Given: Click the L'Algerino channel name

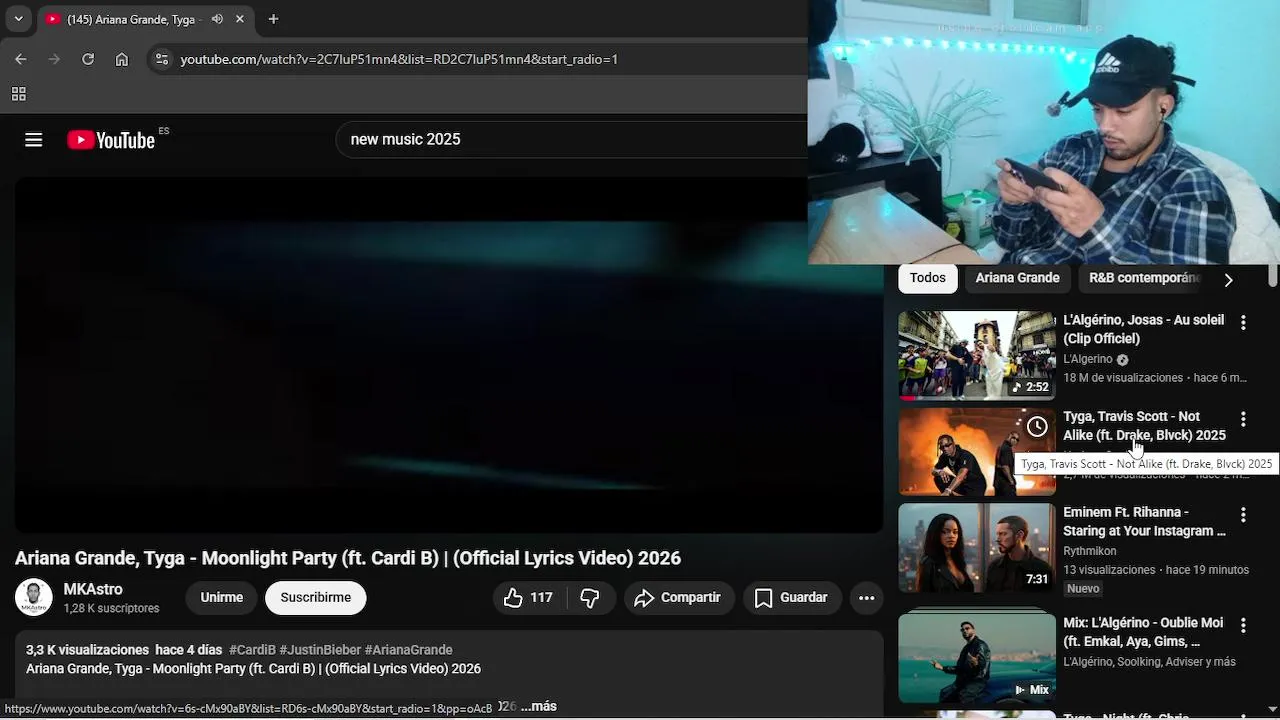Looking at the screenshot, I should [x=1088, y=359].
